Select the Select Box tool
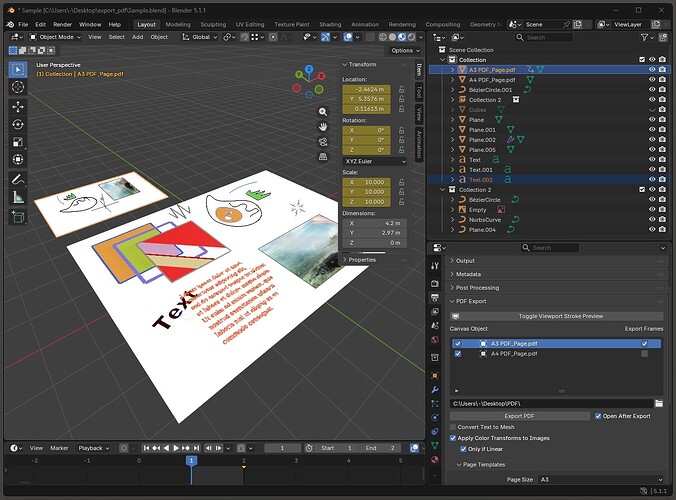The image size is (676, 500). [18, 70]
